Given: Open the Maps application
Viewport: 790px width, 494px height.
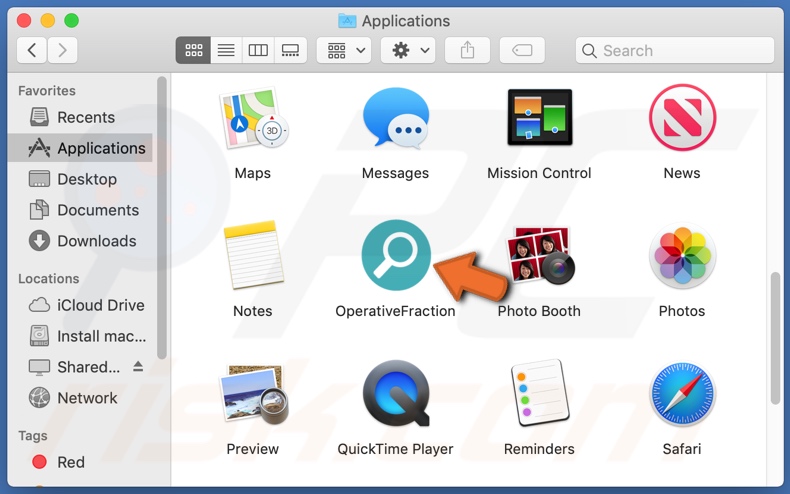Looking at the screenshot, I should tap(253, 118).
